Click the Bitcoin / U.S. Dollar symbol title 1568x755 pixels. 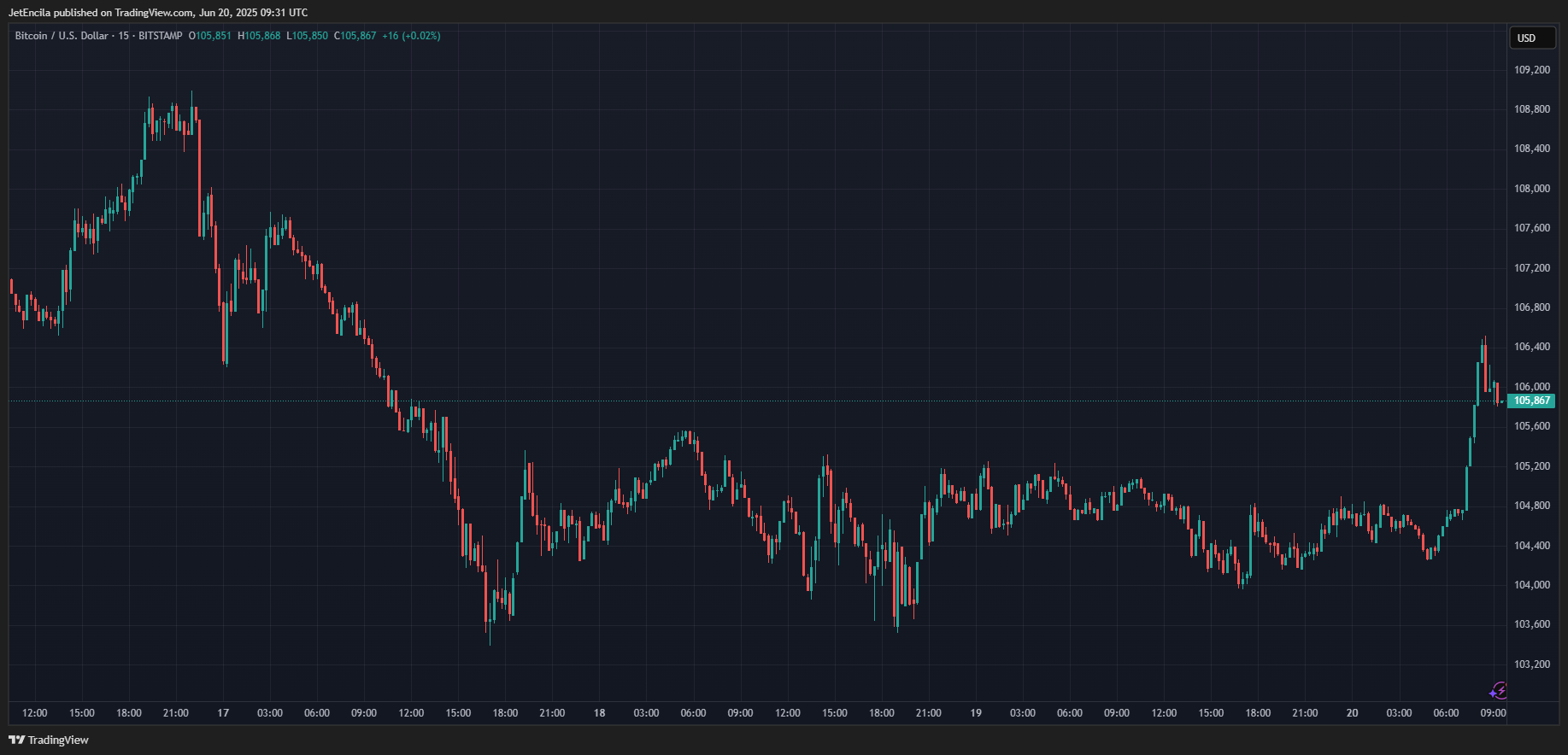coord(62,36)
